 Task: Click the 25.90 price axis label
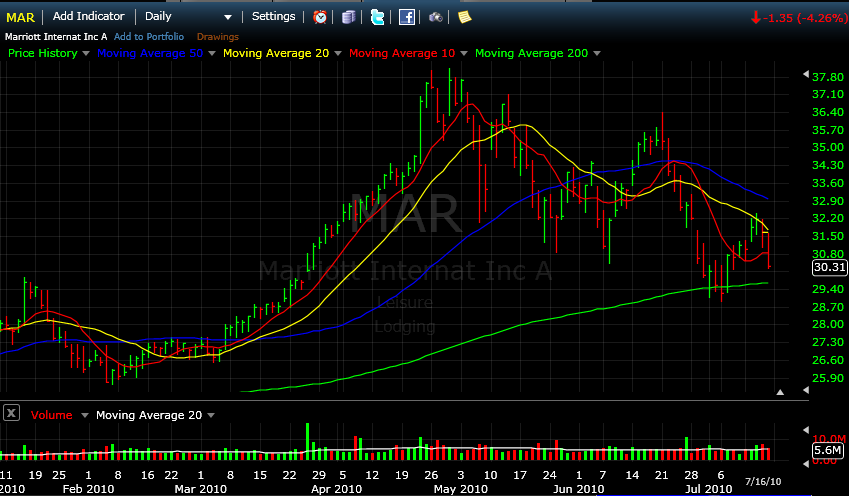click(828, 378)
